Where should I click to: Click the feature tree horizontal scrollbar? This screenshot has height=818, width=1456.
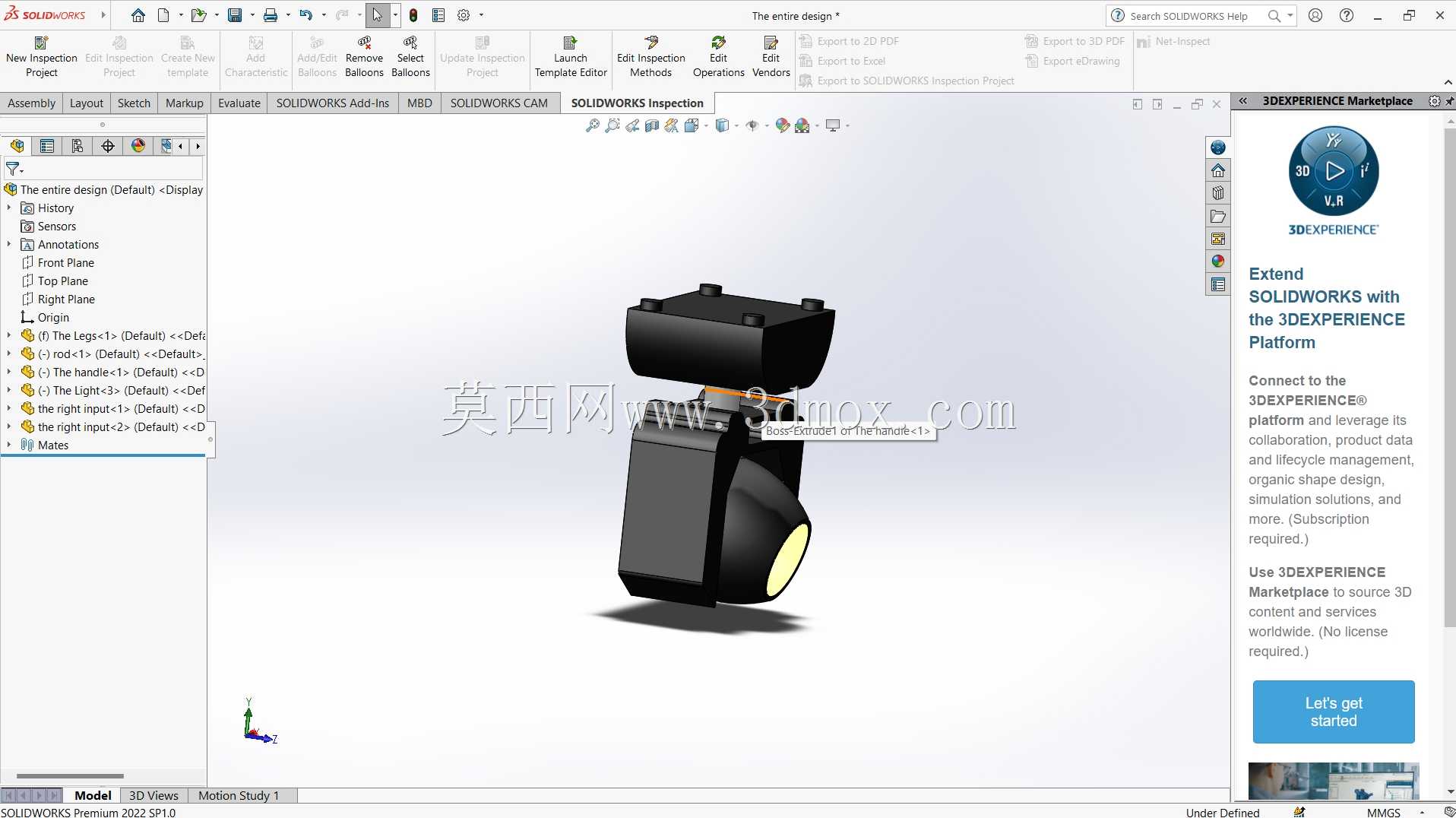70,776
